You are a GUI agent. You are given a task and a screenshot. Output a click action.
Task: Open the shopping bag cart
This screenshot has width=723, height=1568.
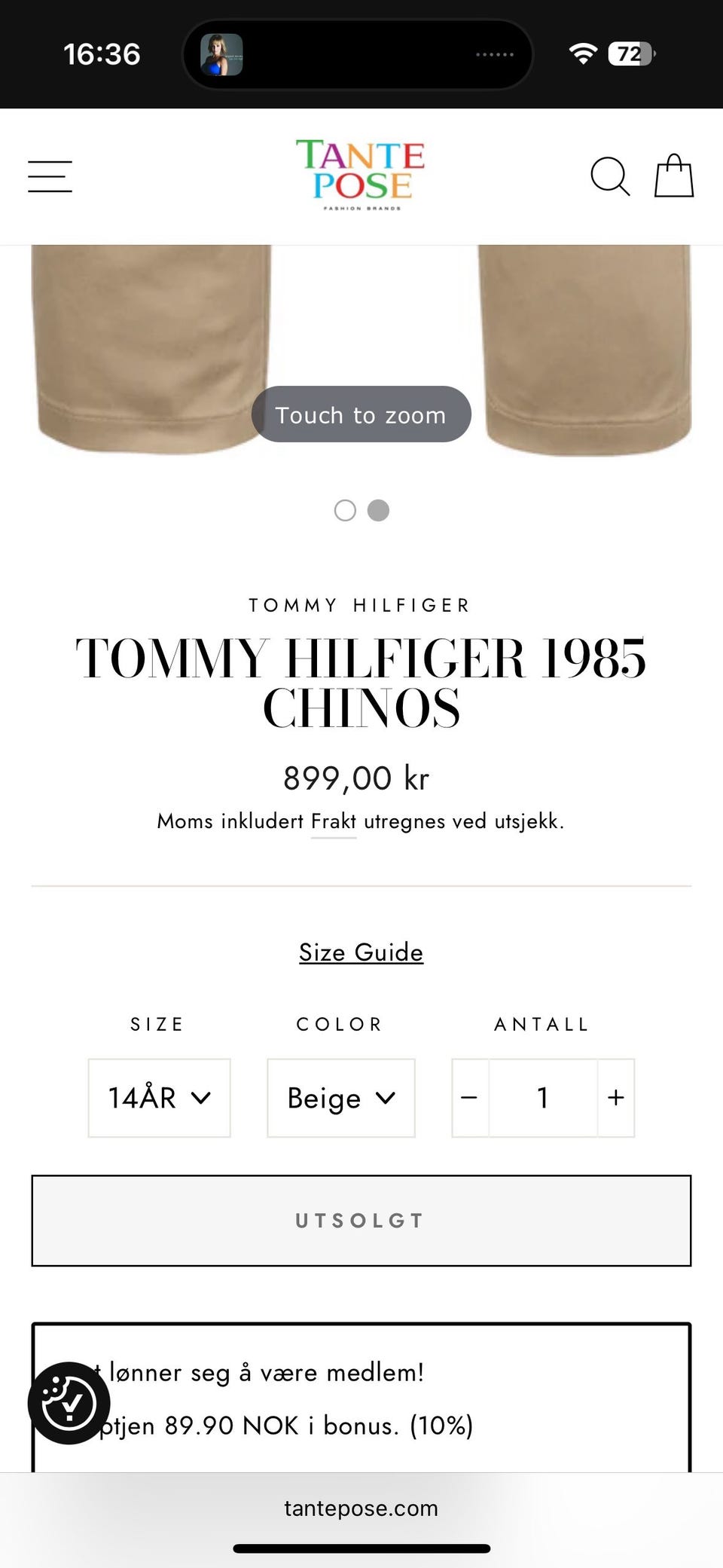tap(673, 176)
